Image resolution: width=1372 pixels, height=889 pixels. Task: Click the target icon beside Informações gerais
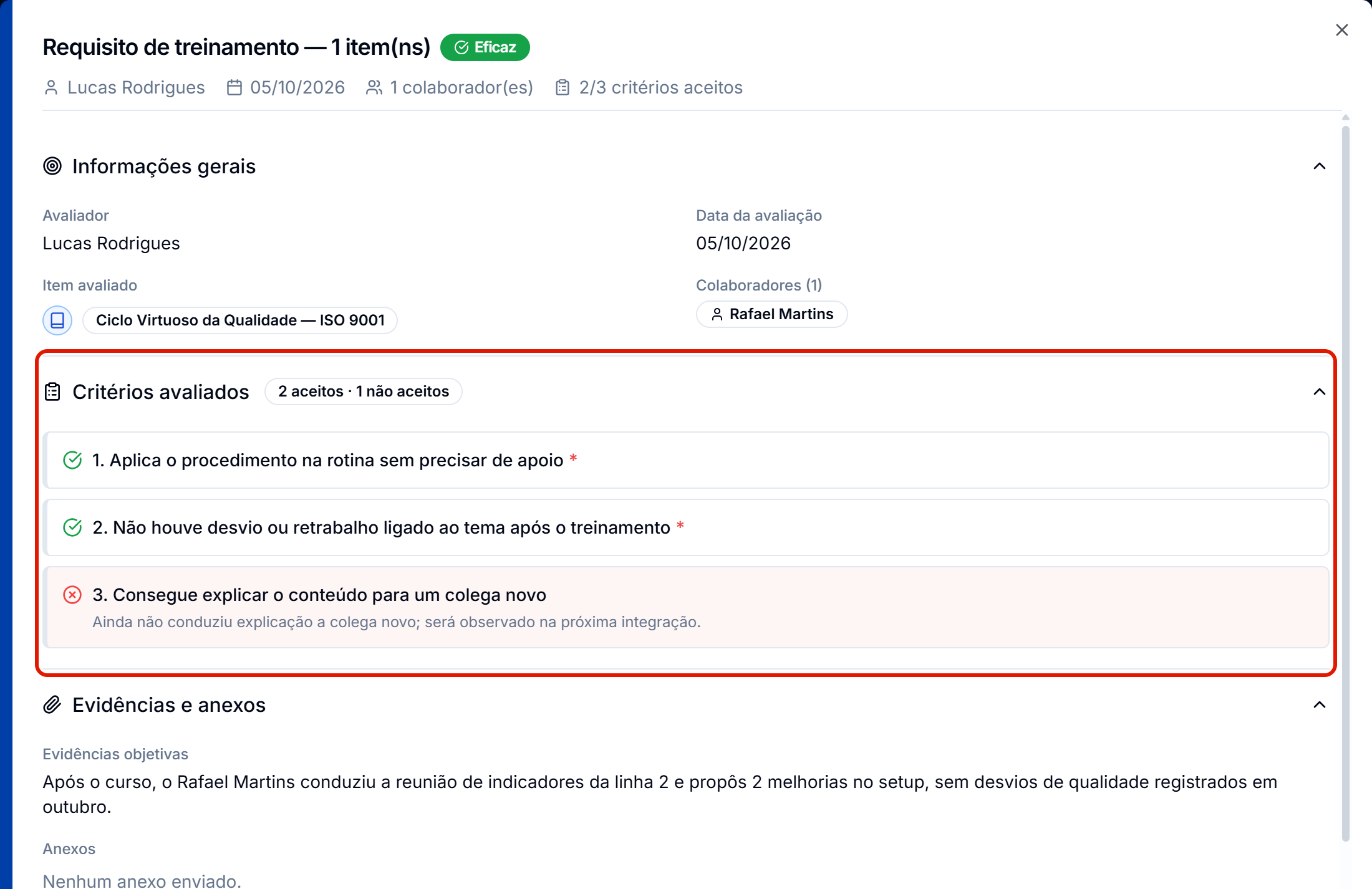[x=52, y=166]
